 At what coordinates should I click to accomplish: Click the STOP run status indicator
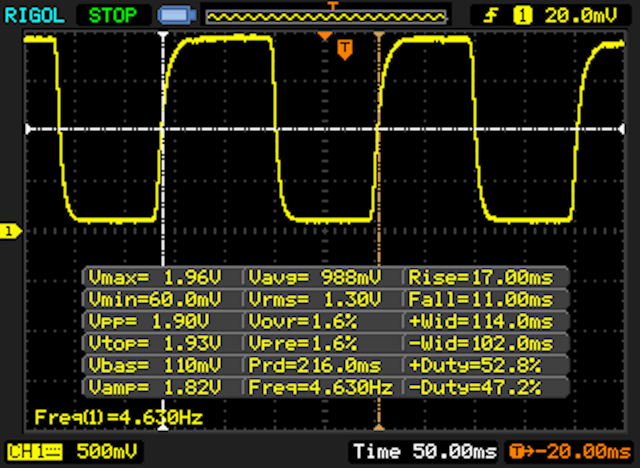click(113, 16)
